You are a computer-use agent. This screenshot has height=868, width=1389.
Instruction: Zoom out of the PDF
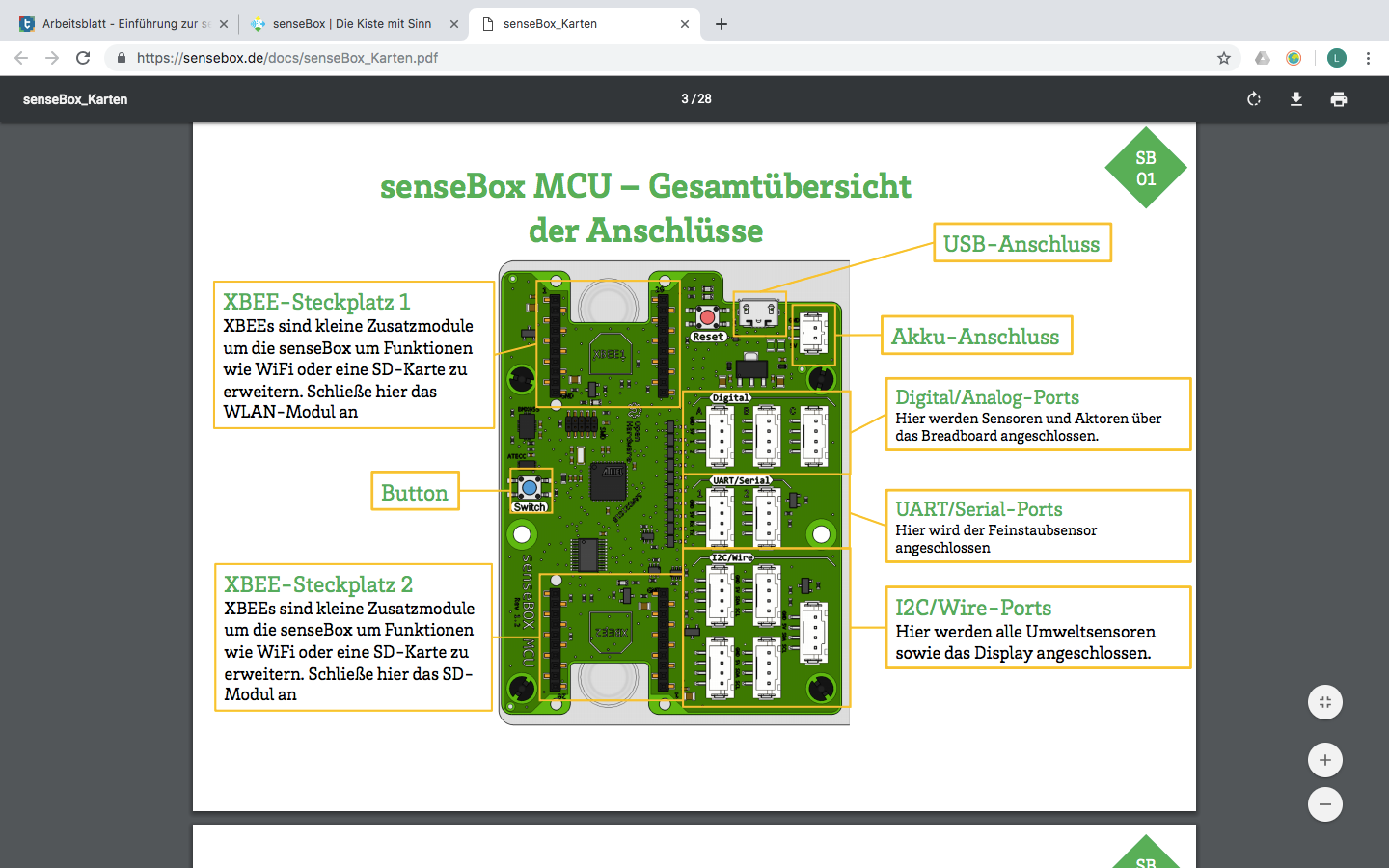(x=1325, y=804)
